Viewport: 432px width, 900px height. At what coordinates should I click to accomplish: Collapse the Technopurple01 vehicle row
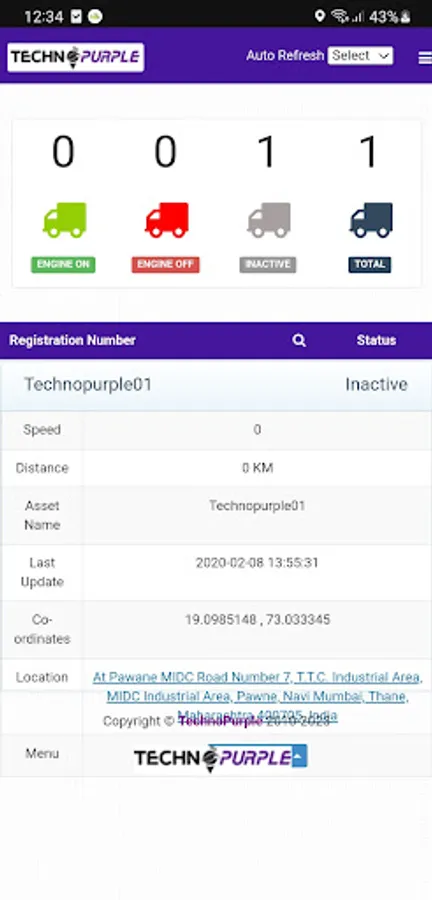pyautogui.click(x=216, y=385)
